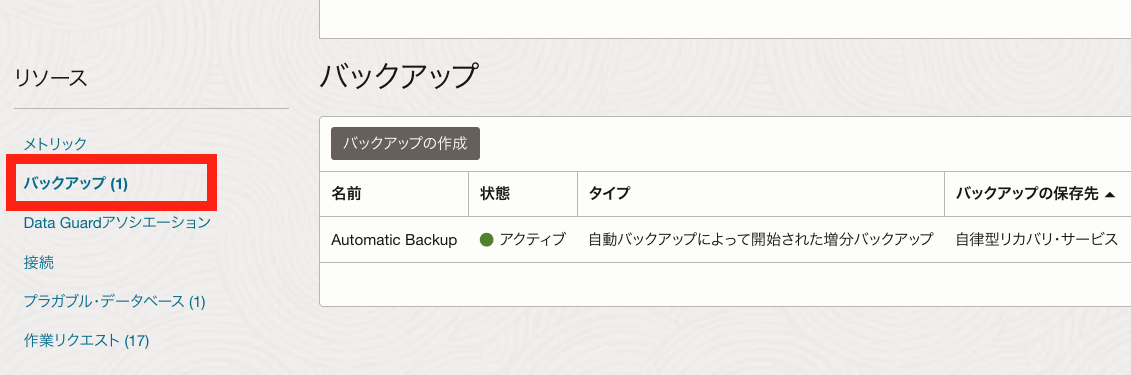Click the large バックアップ section heading

398,76
